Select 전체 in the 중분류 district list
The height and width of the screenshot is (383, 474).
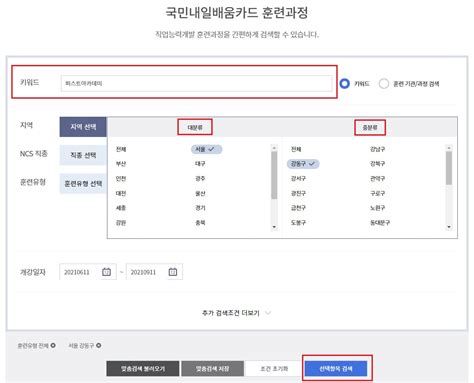[296, 149]
